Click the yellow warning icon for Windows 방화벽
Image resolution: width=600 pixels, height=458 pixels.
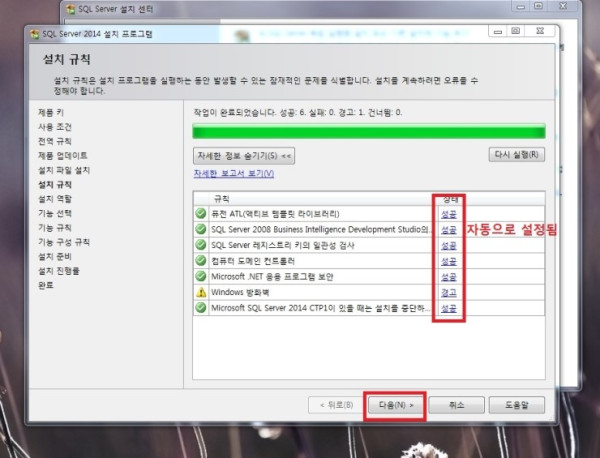[201, 292]
